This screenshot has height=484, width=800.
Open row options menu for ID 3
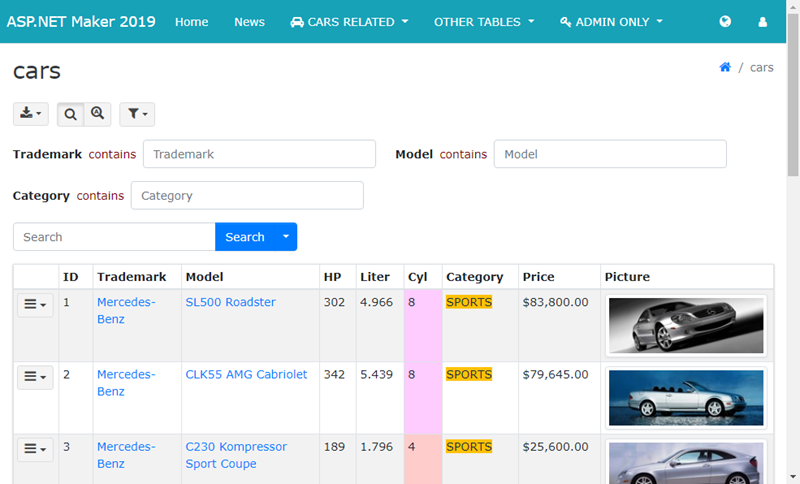coord(35,449)
